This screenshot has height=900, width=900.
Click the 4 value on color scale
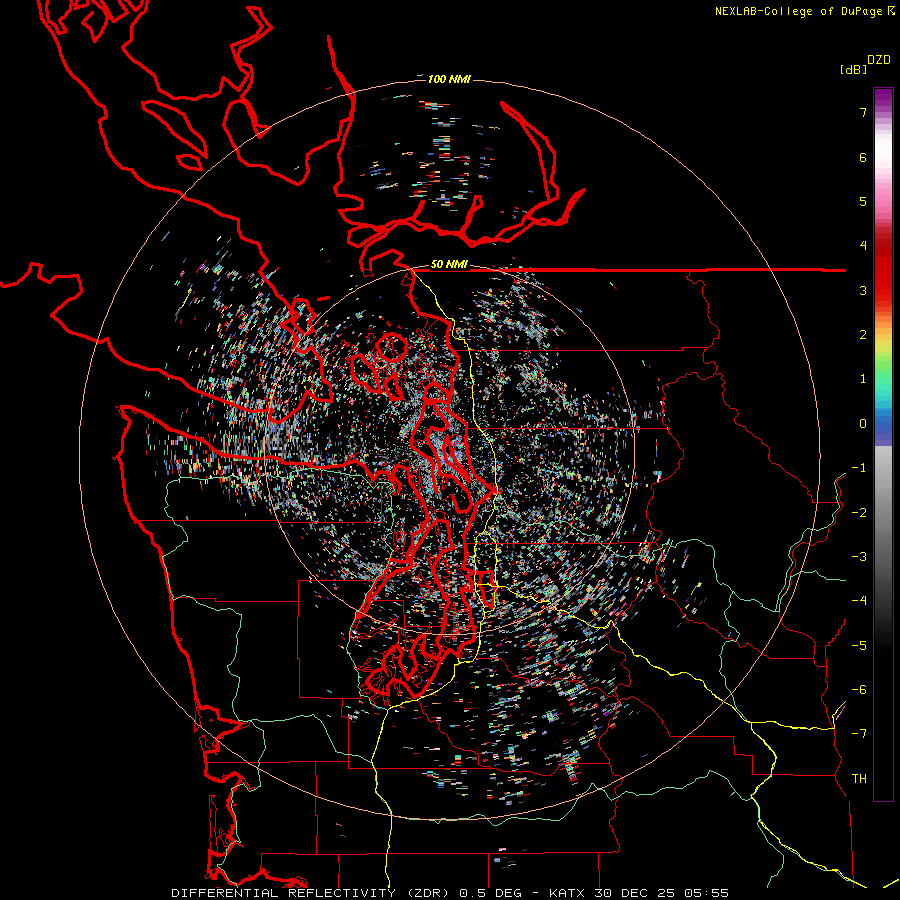tap(863, 246)
